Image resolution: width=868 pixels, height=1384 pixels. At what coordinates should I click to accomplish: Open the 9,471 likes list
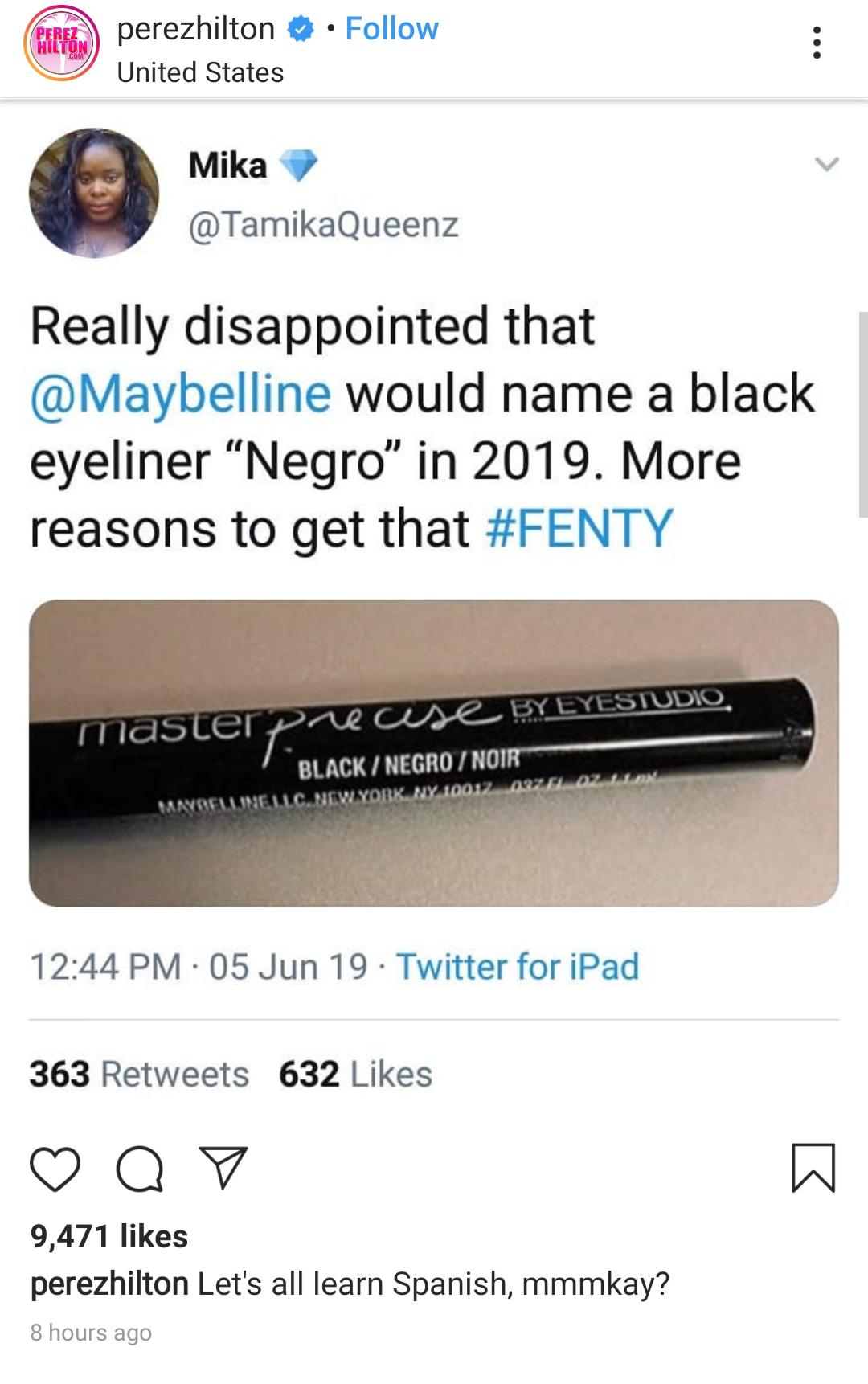pos(109,1236)
